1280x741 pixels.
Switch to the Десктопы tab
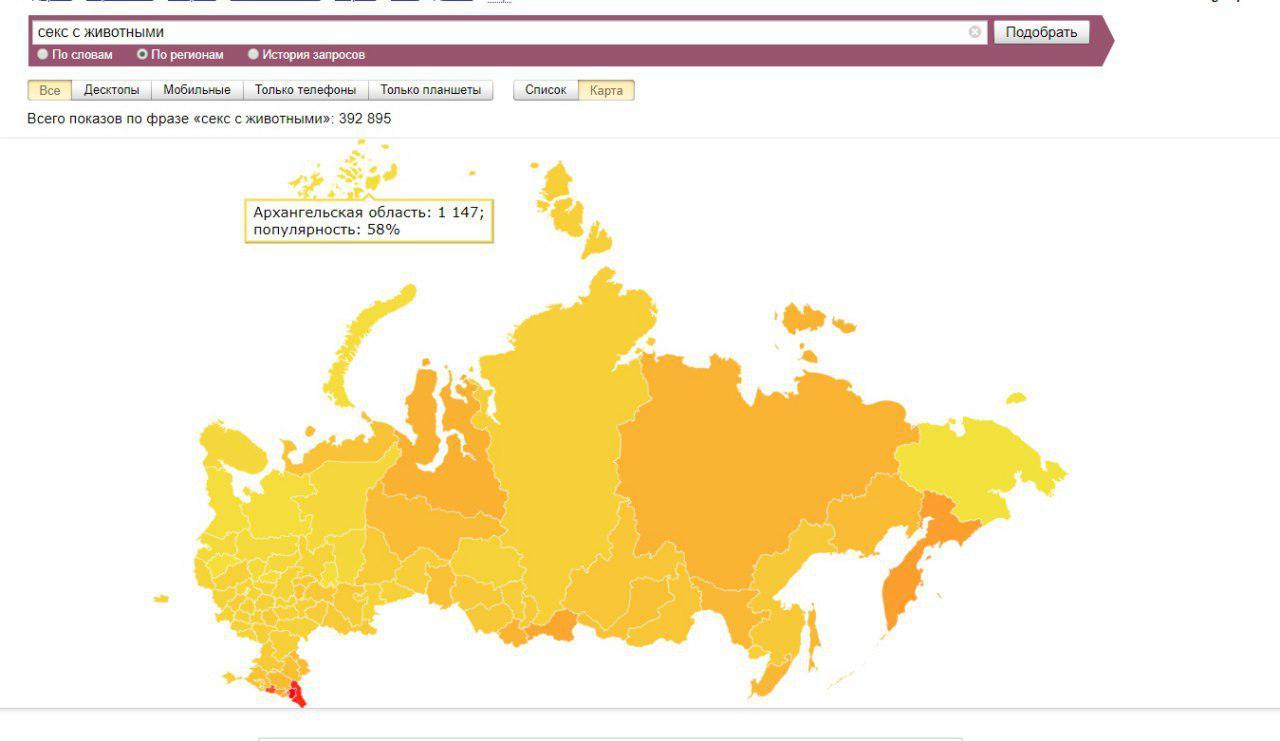coord(112,90)
